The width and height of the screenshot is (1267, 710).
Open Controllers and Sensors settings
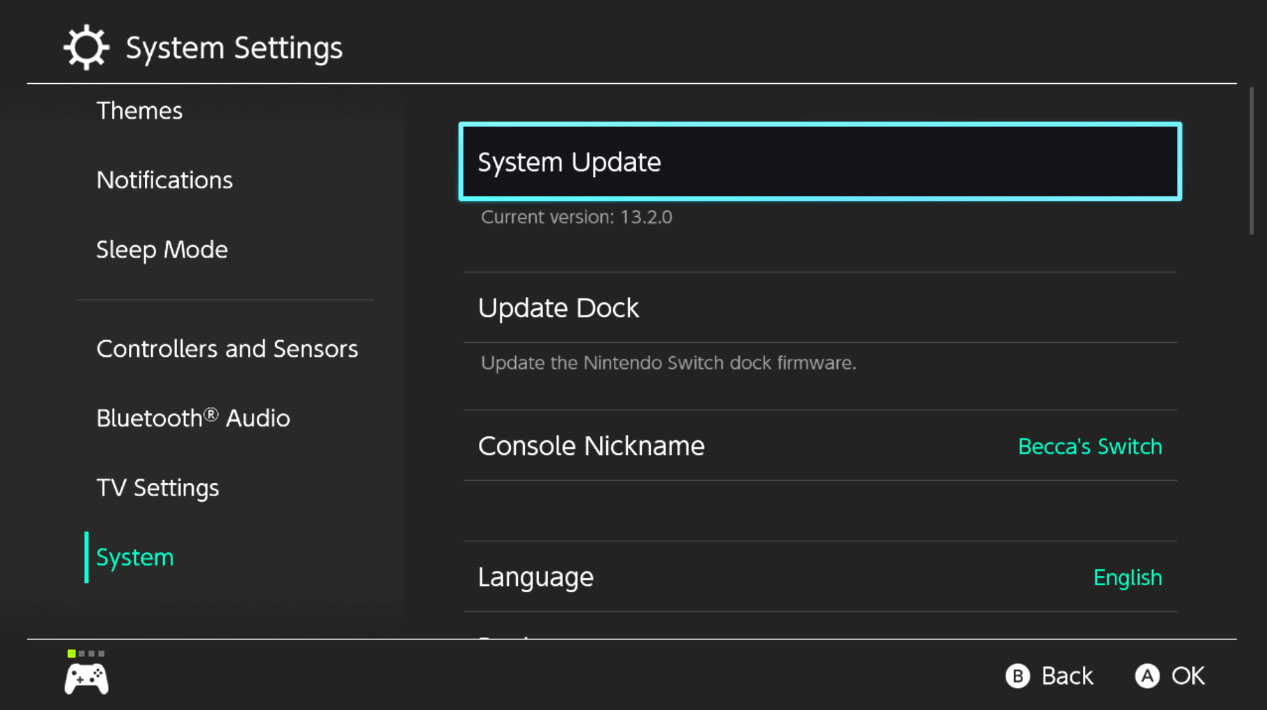(x=227, y=349)
